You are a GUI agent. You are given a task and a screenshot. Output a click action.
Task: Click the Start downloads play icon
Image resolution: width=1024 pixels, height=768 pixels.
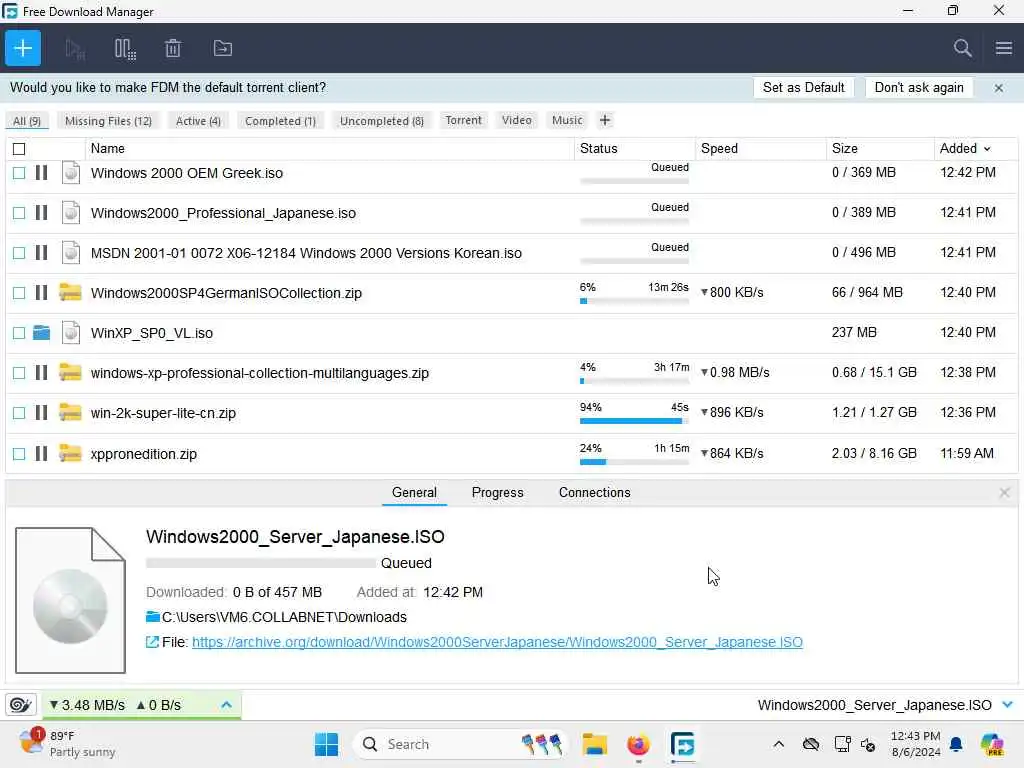(75, 48)
